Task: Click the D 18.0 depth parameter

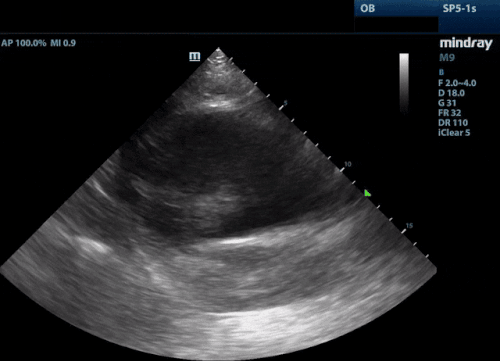Action: pos(451,93)
